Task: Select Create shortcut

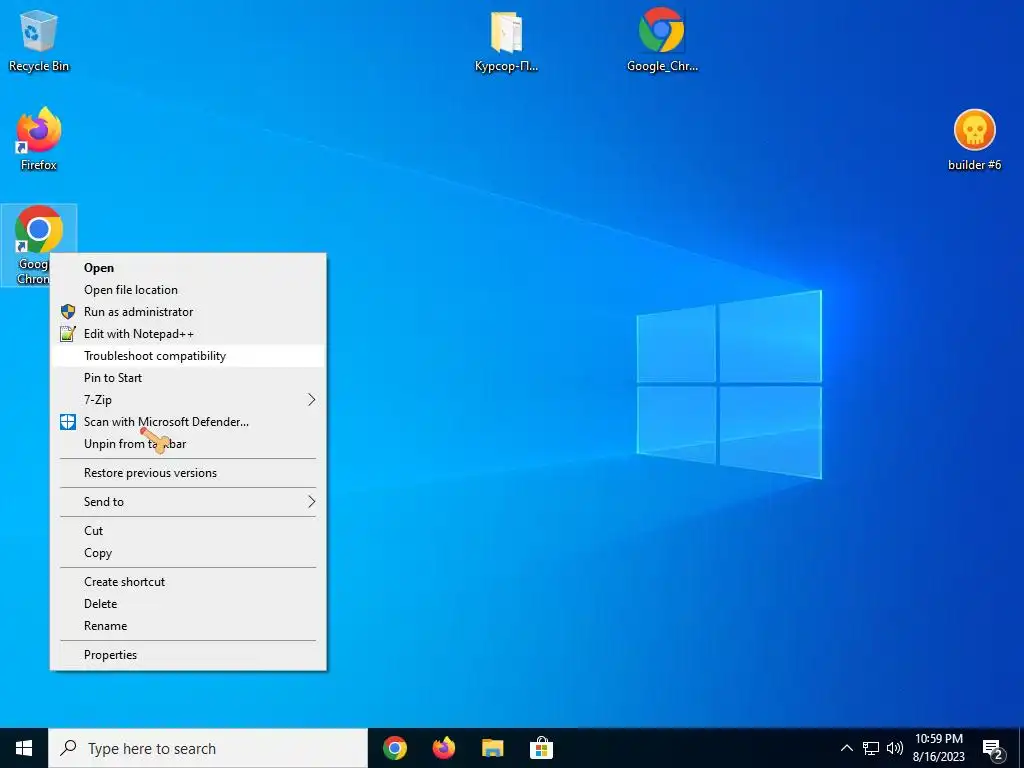Action: coord(188,582)
